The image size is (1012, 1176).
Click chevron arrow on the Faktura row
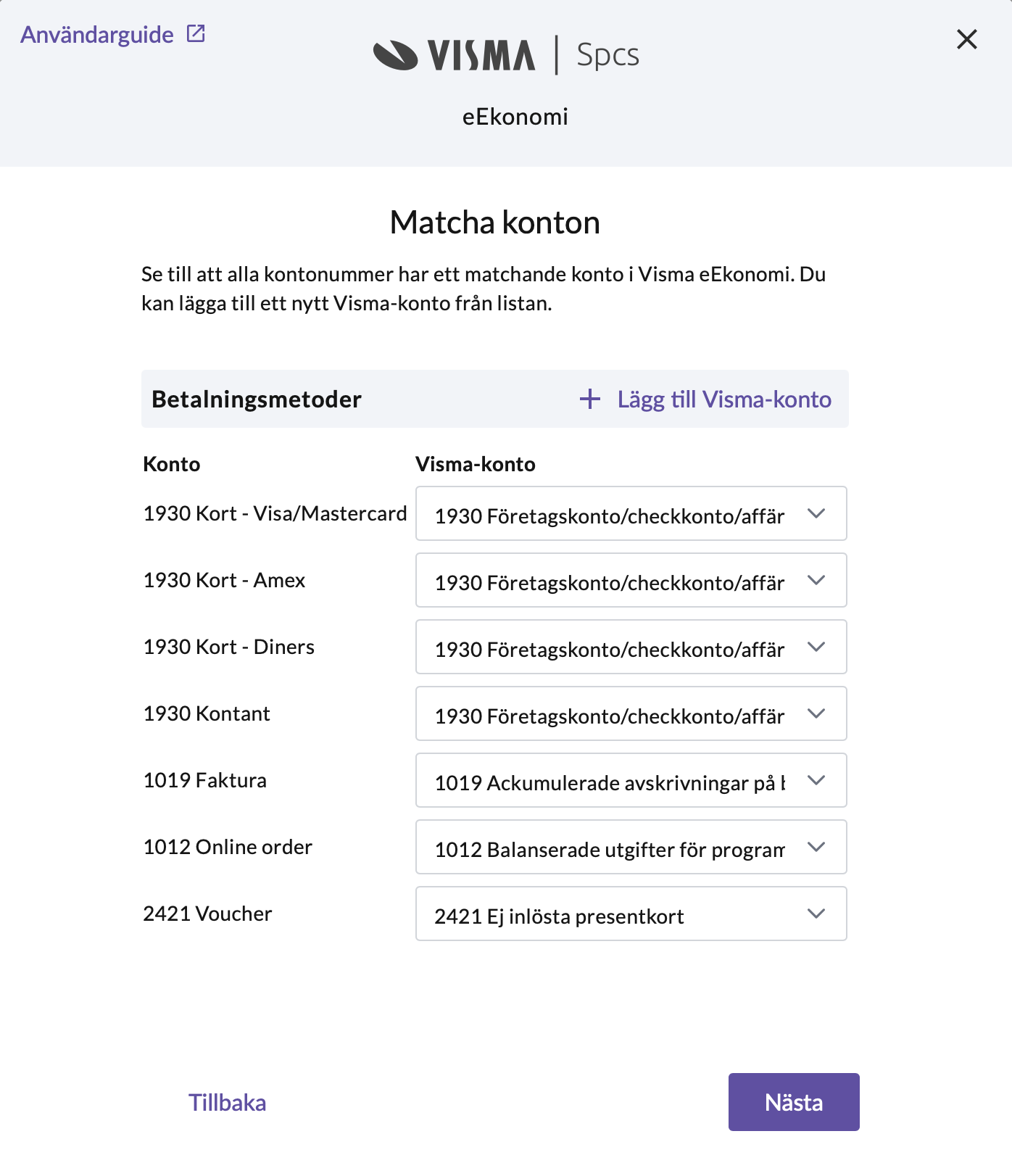(x=816, y=780)
